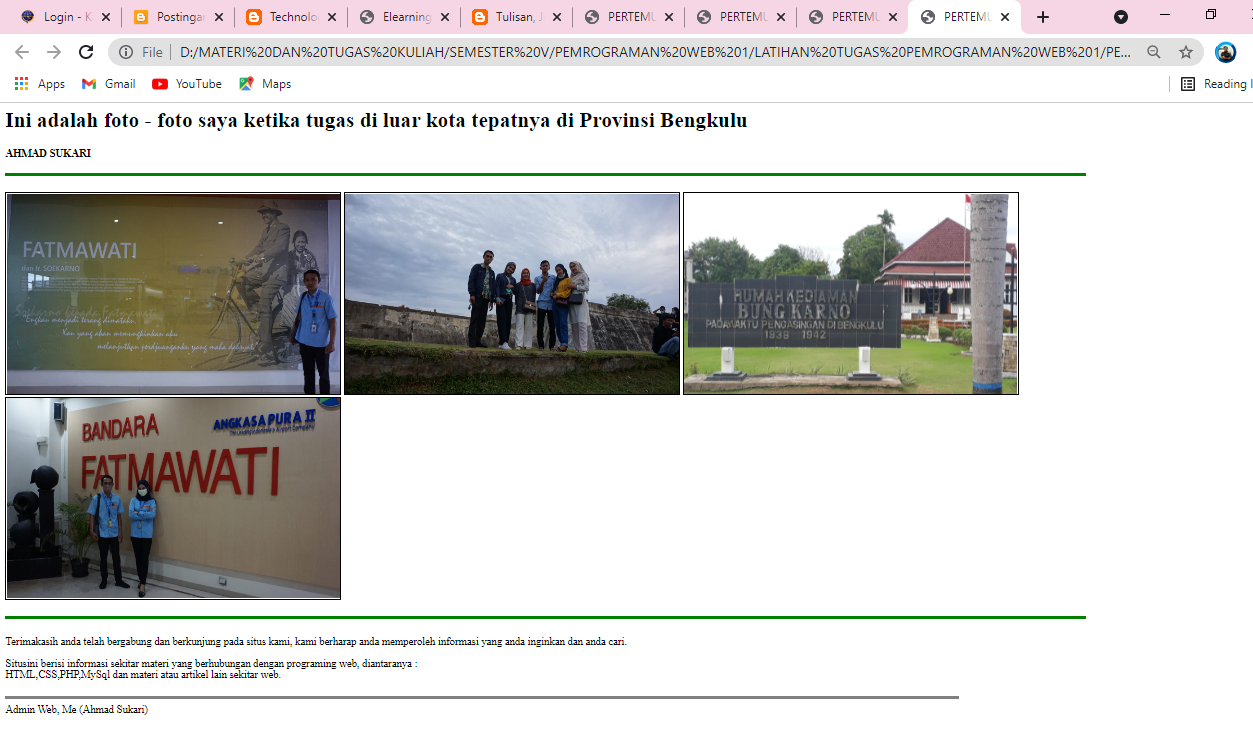Open the Reading list
Screen dimensions: 1253x749
point(1215,84)
